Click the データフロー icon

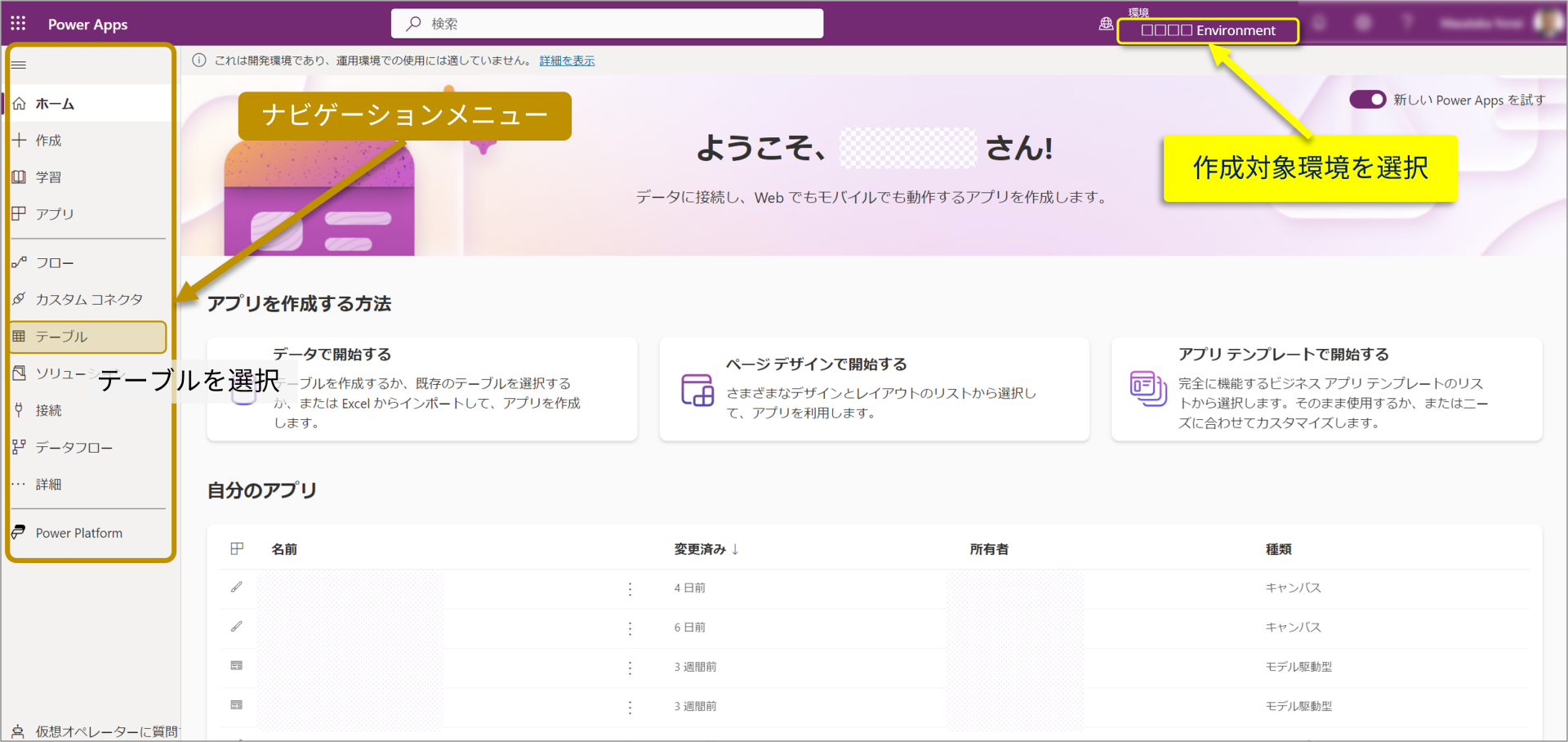[x=20, y=447]
